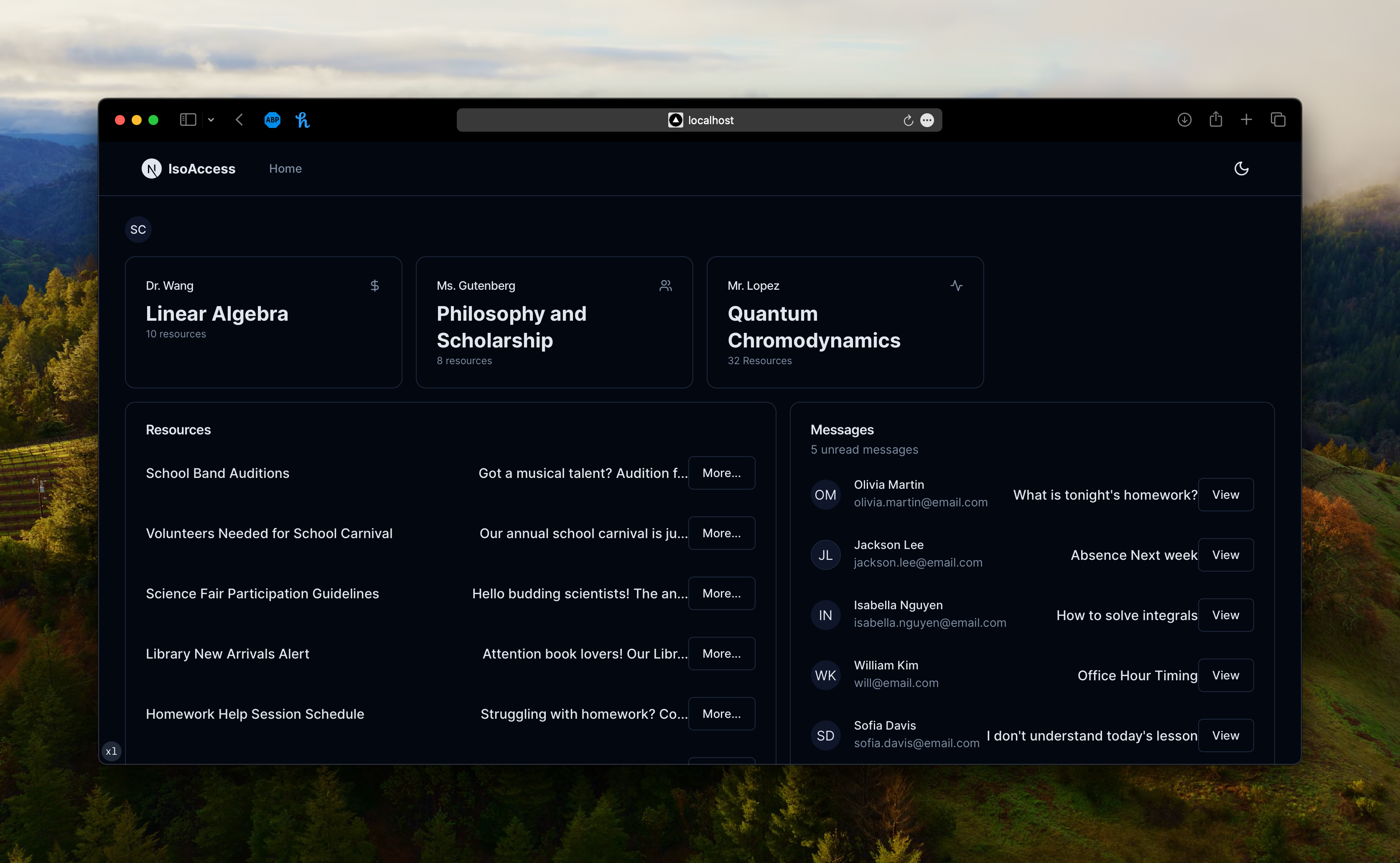The height and width of the screenshot is (863, 1400).
Task: Click the IsoAccess logo icon
Action: click(151, 169)
